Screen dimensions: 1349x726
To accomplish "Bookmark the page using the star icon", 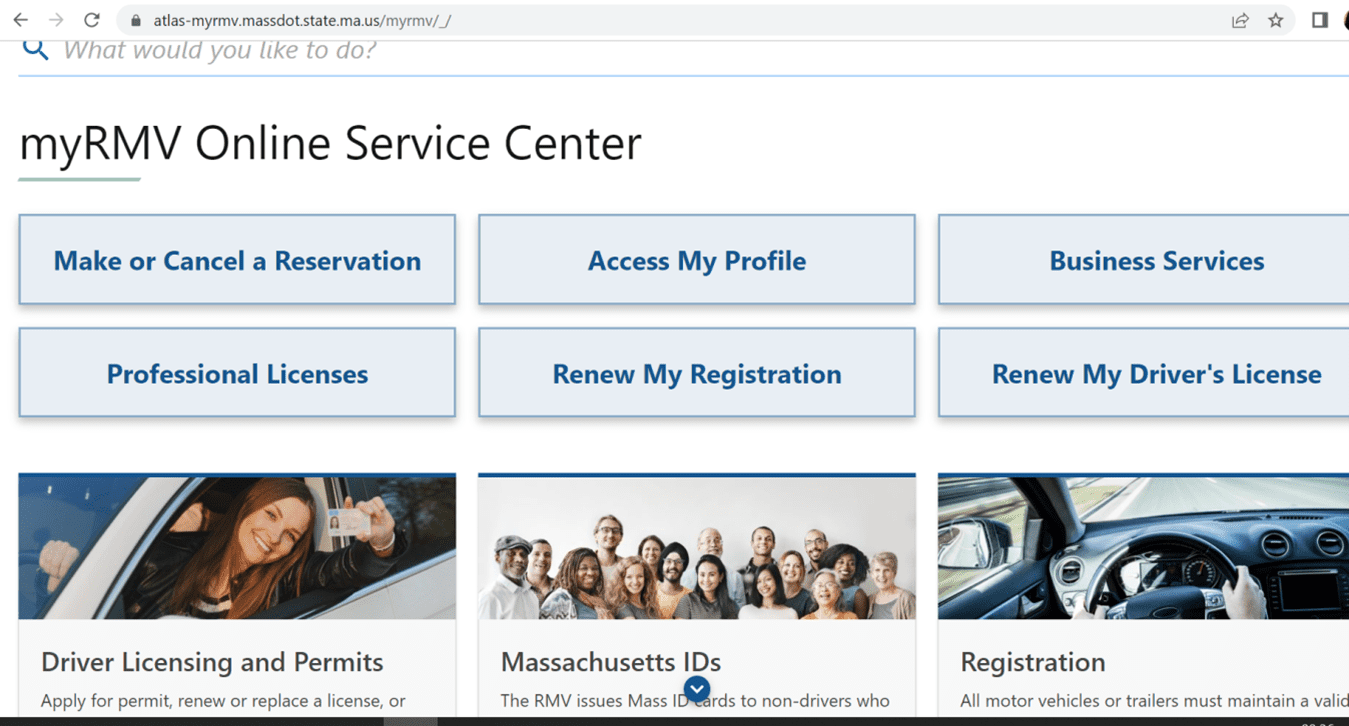I will 1276,19.
